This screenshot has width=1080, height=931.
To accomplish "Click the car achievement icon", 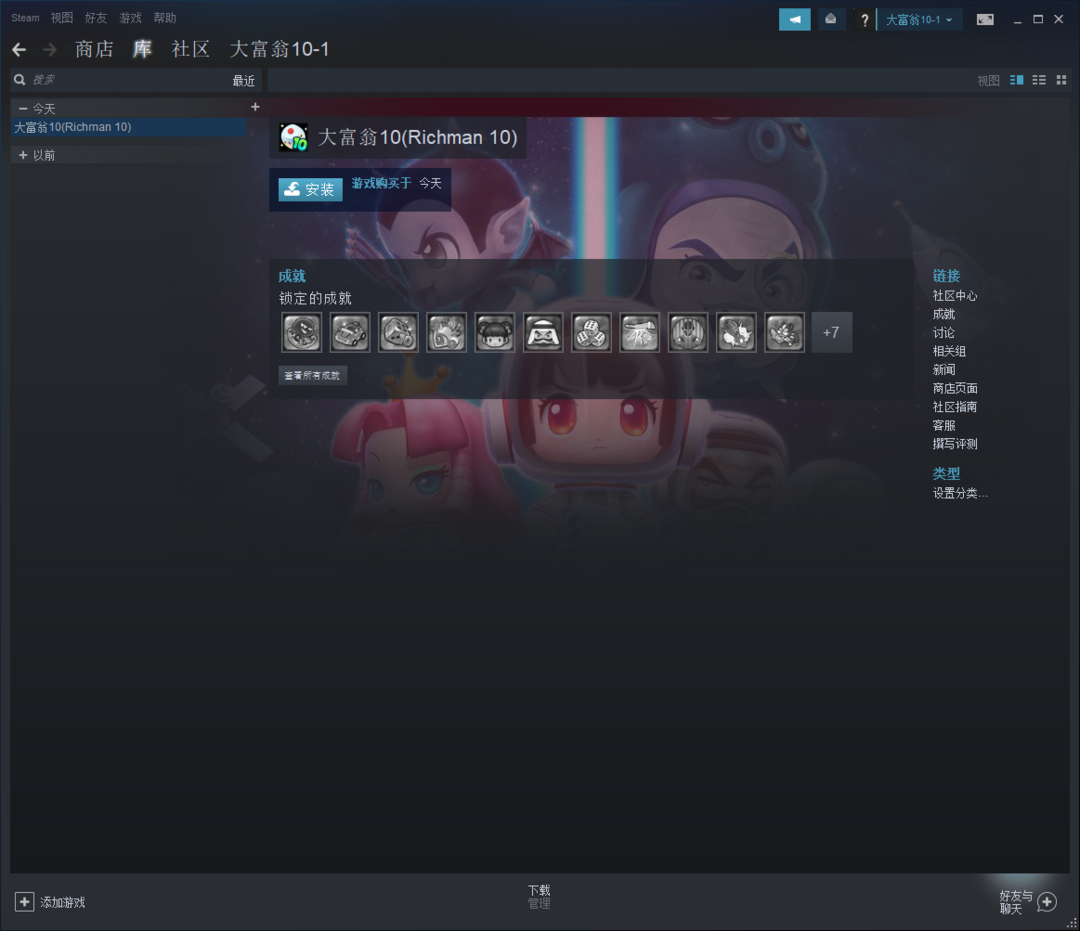I will click(x=350, y=332).
